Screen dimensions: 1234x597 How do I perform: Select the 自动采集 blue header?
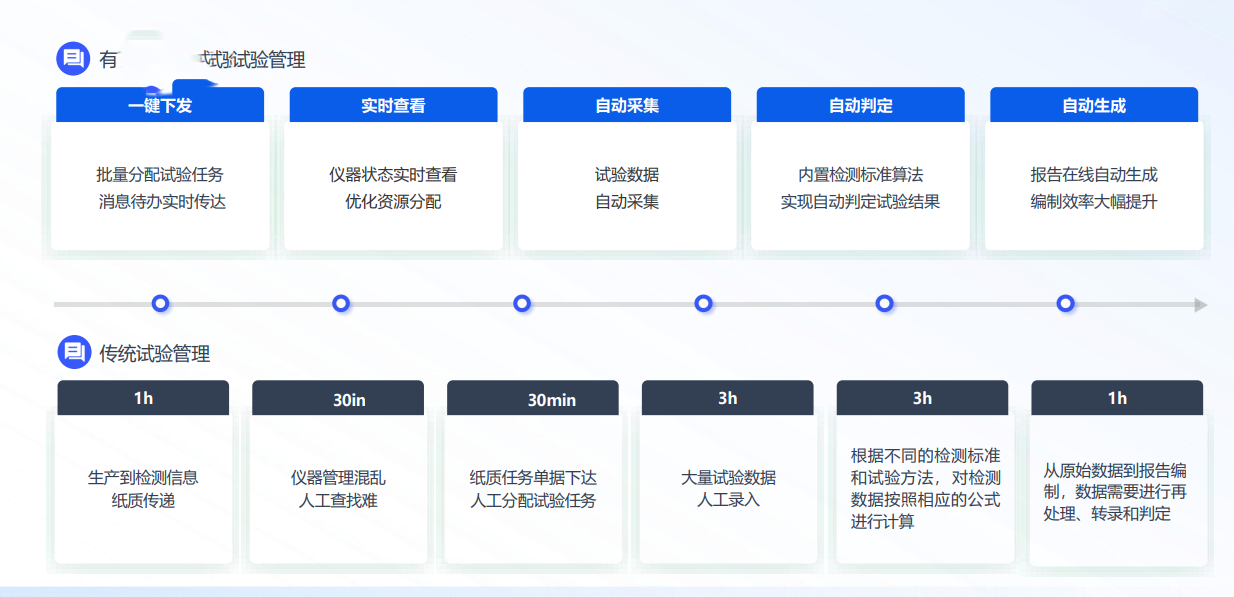point(627,105)
